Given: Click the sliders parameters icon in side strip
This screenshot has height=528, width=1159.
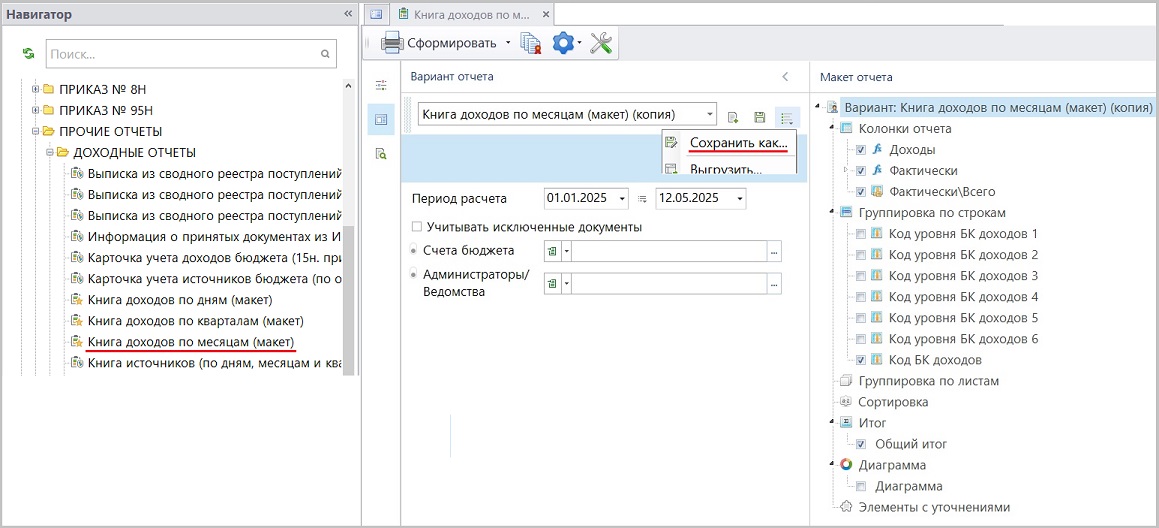Looking at the screenshot, I should coord(381,86).
